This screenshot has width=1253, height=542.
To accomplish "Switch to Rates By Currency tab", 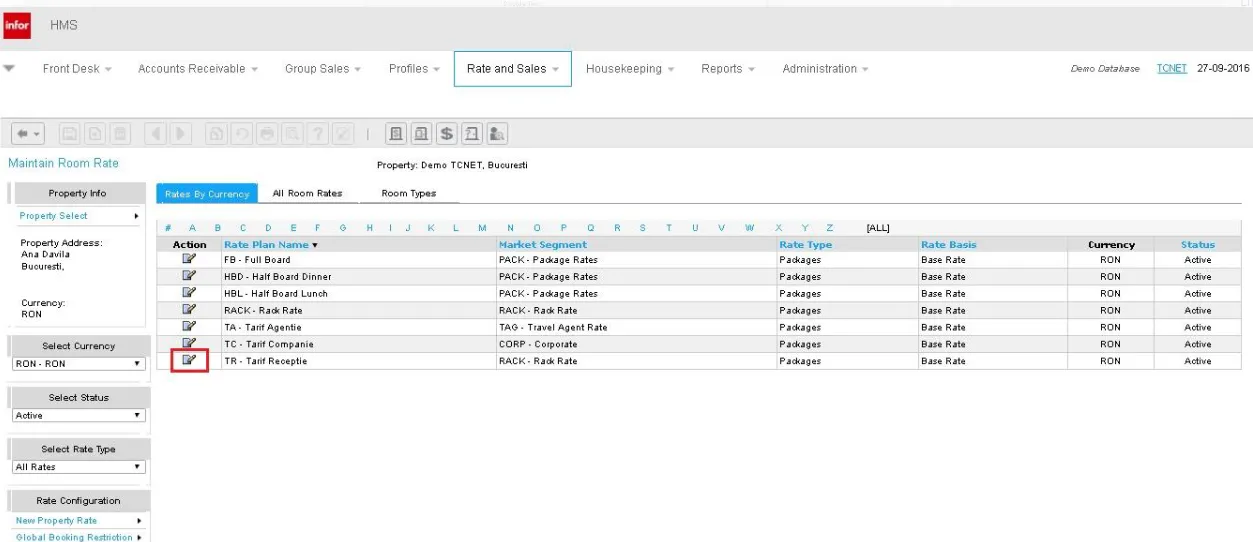I will click(x=207, y=193).
